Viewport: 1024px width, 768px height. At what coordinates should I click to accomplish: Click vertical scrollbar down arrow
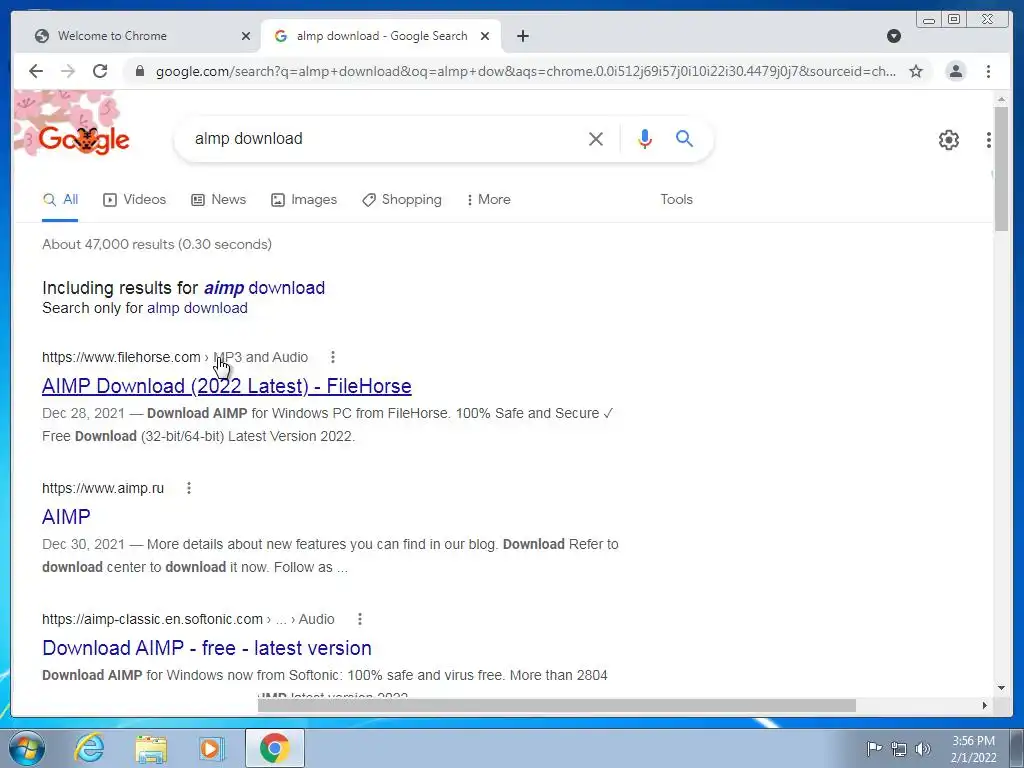click(x=1001, y=688)
